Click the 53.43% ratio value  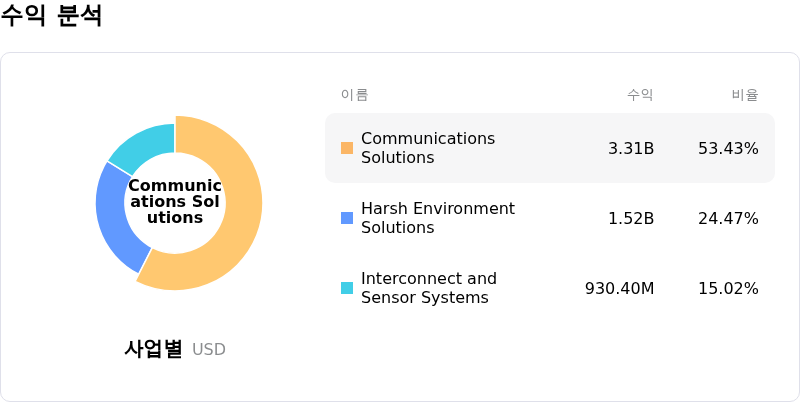[x=728, y=148]
